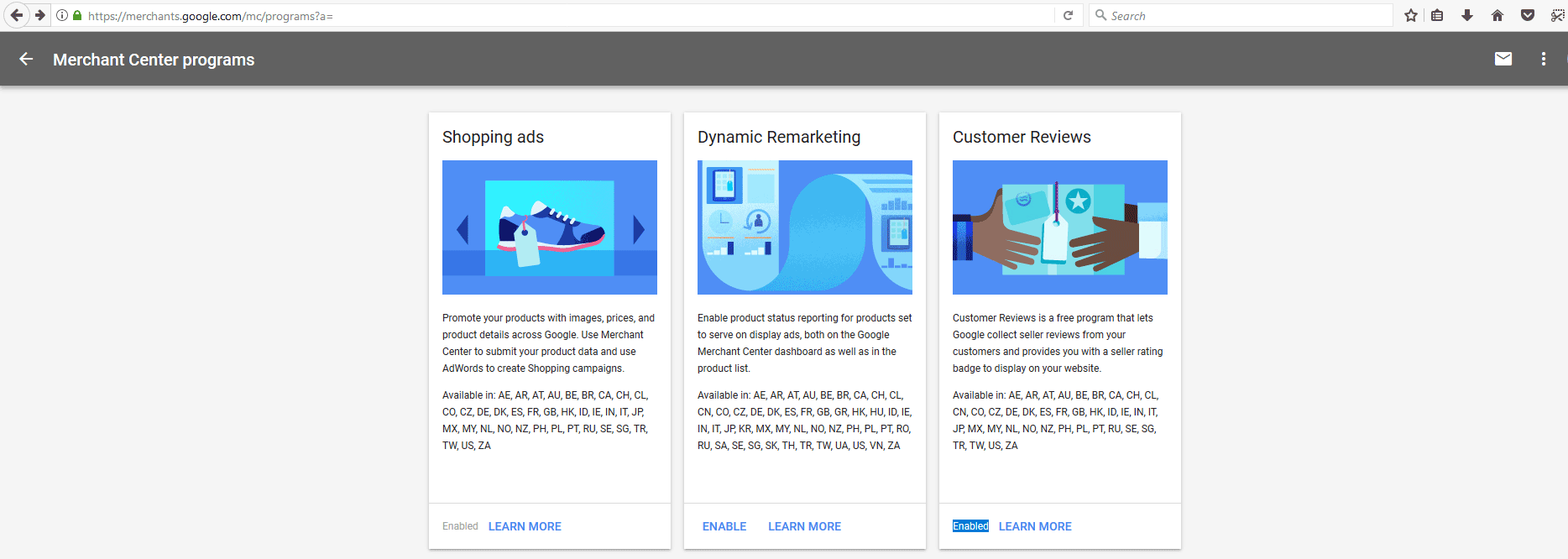This screenshot has height=559, width=1568.
Task: Click the back arrow in Merchant Center header
Action: tap(26, 59)
